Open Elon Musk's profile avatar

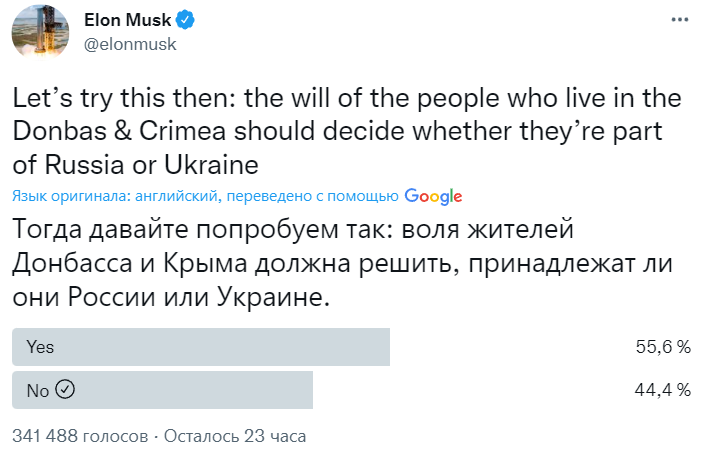pos(41,33)
